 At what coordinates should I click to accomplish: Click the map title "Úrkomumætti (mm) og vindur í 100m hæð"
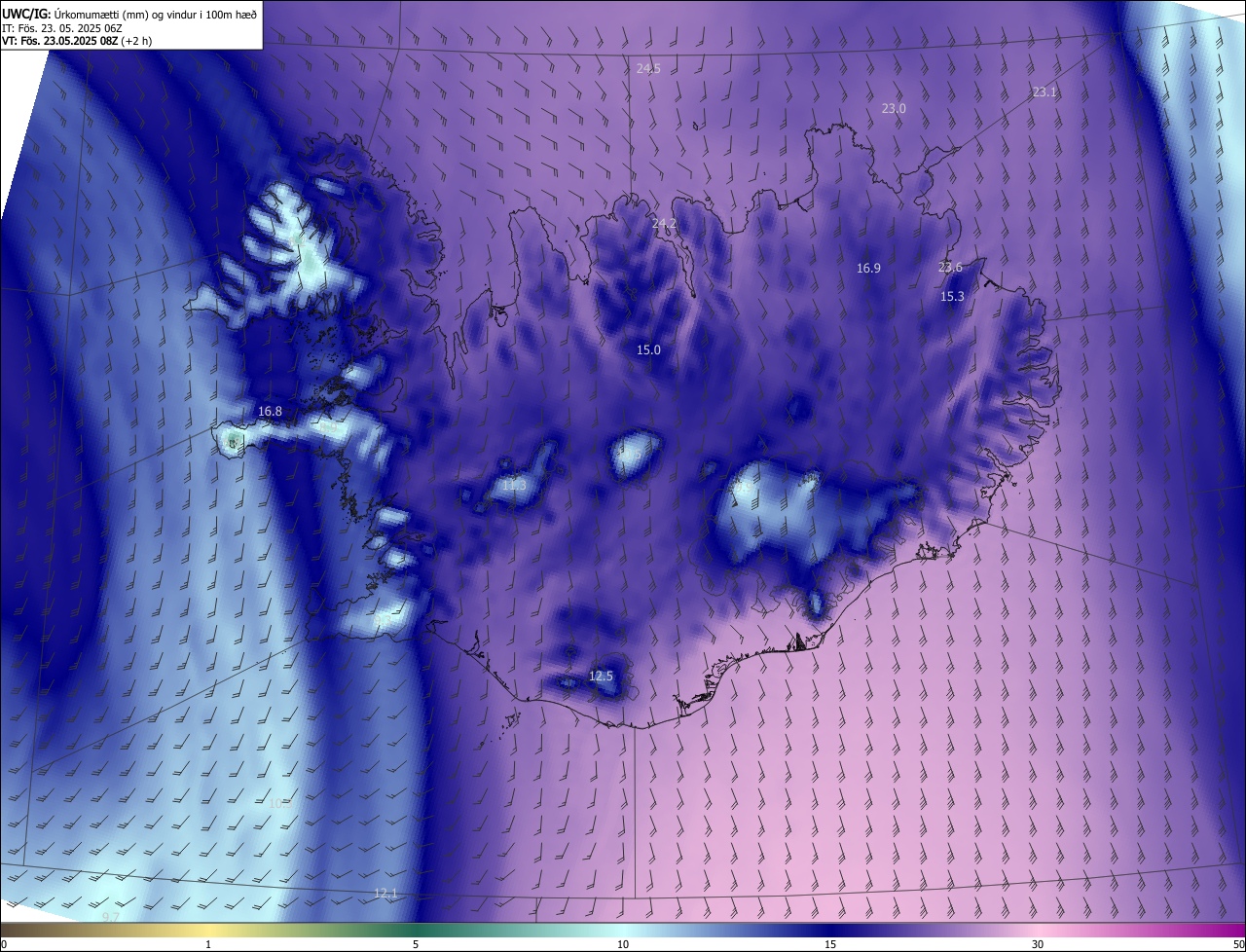click(157, 14)
